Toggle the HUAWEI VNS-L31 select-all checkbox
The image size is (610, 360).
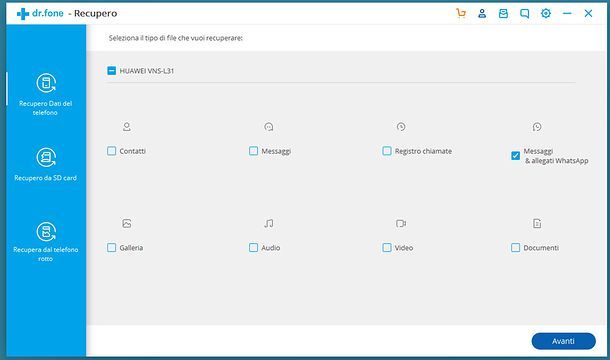pos(112,71)
